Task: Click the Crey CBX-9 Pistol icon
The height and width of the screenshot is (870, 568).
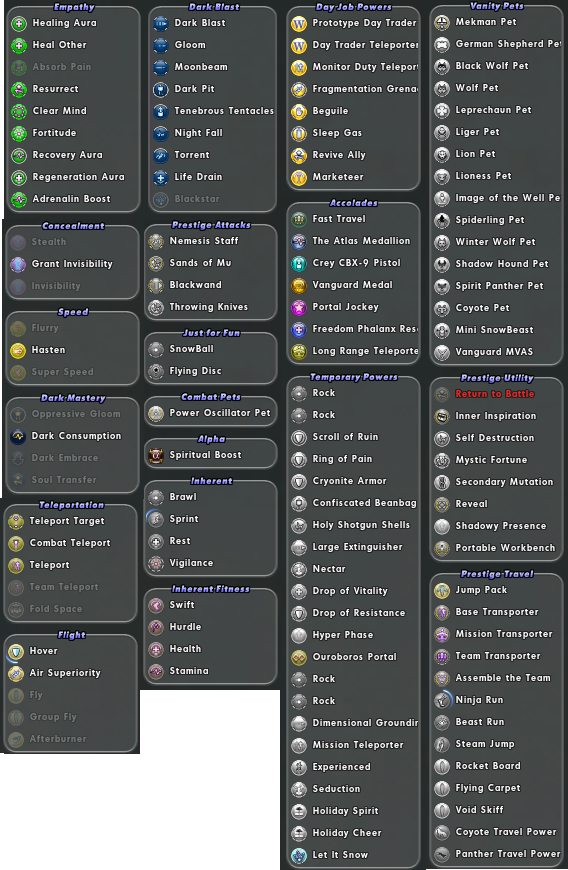Action: tap(299, 263)
